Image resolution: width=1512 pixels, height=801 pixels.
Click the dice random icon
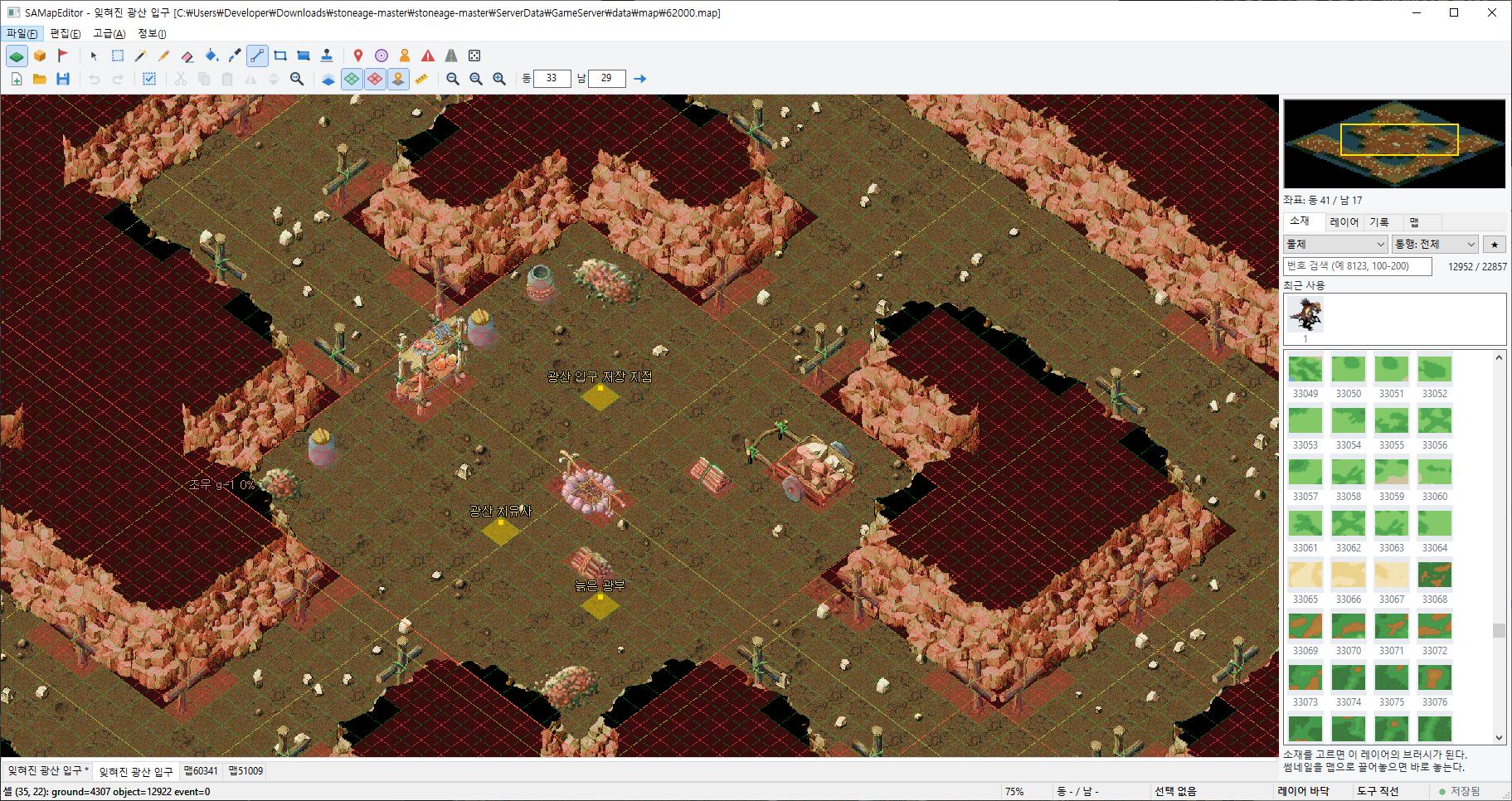pyautogui.click(x=474, y=56)
